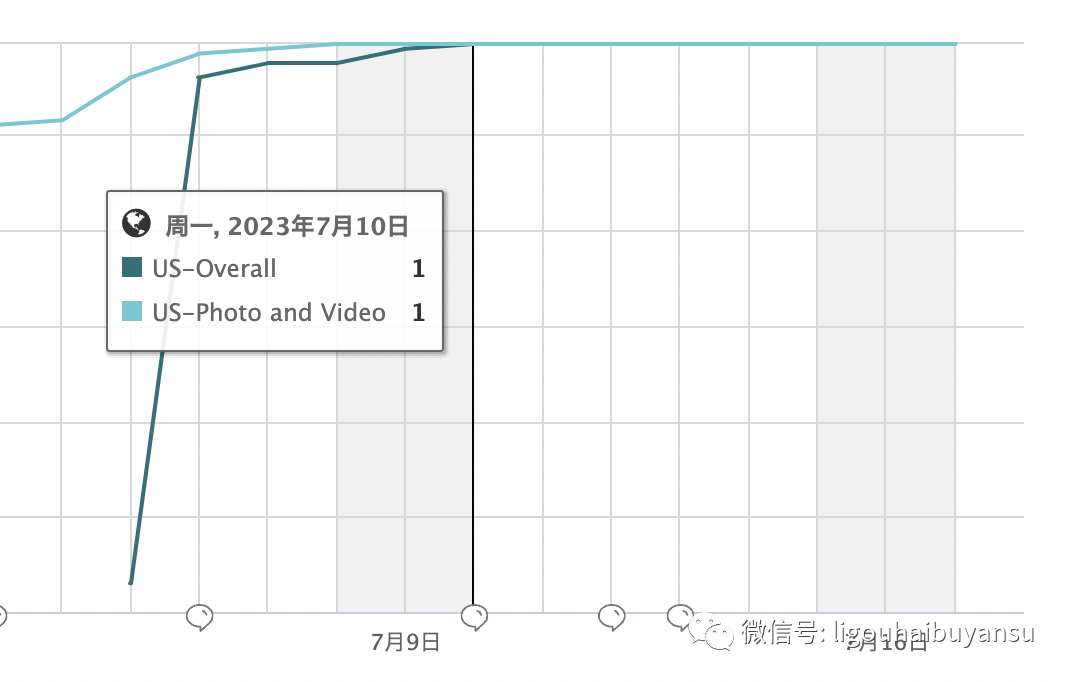The width and height of the screenshot is (1070, 682).
Task: Click the black vertical cursor line at July 10
Action: [x=473, y=328]
